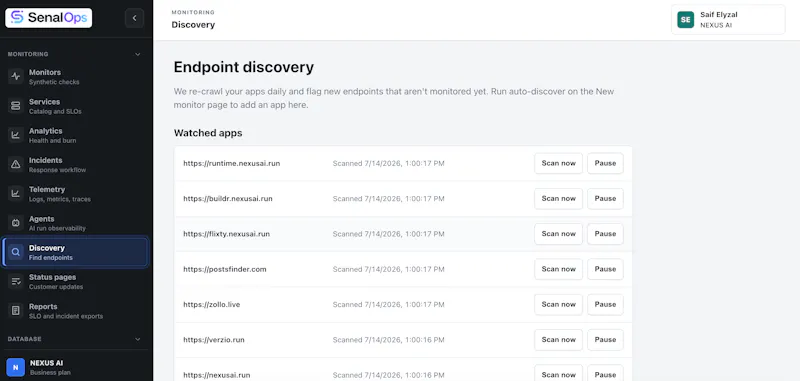This screenshot has height=381, width=800.
Task: Click https://buildr.nexusai.run URL text
Action: [228, 198]
